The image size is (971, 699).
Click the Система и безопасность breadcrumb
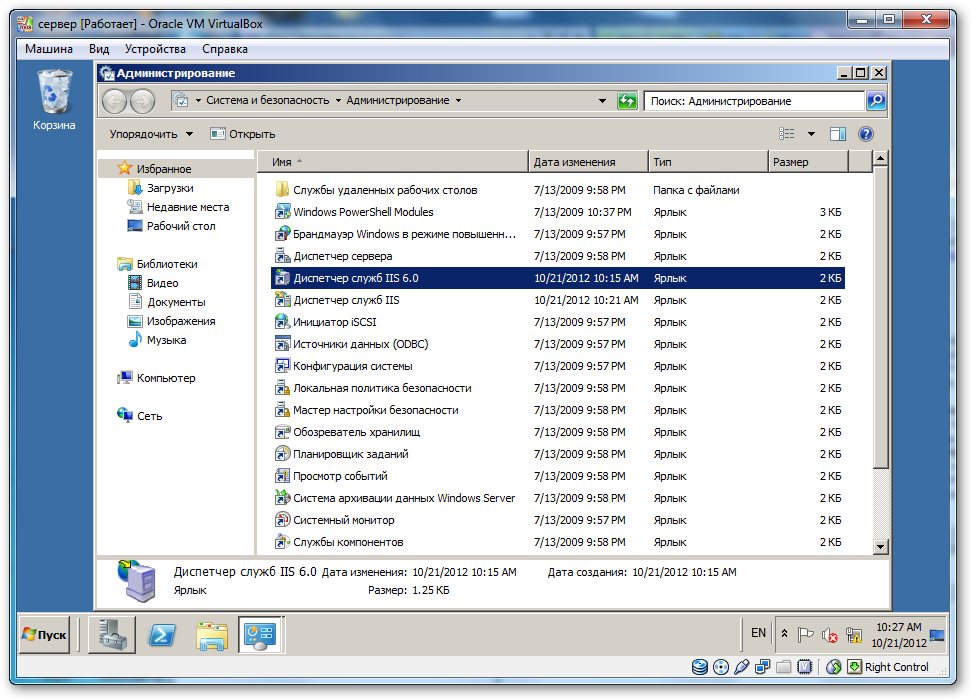pos(268,100)
